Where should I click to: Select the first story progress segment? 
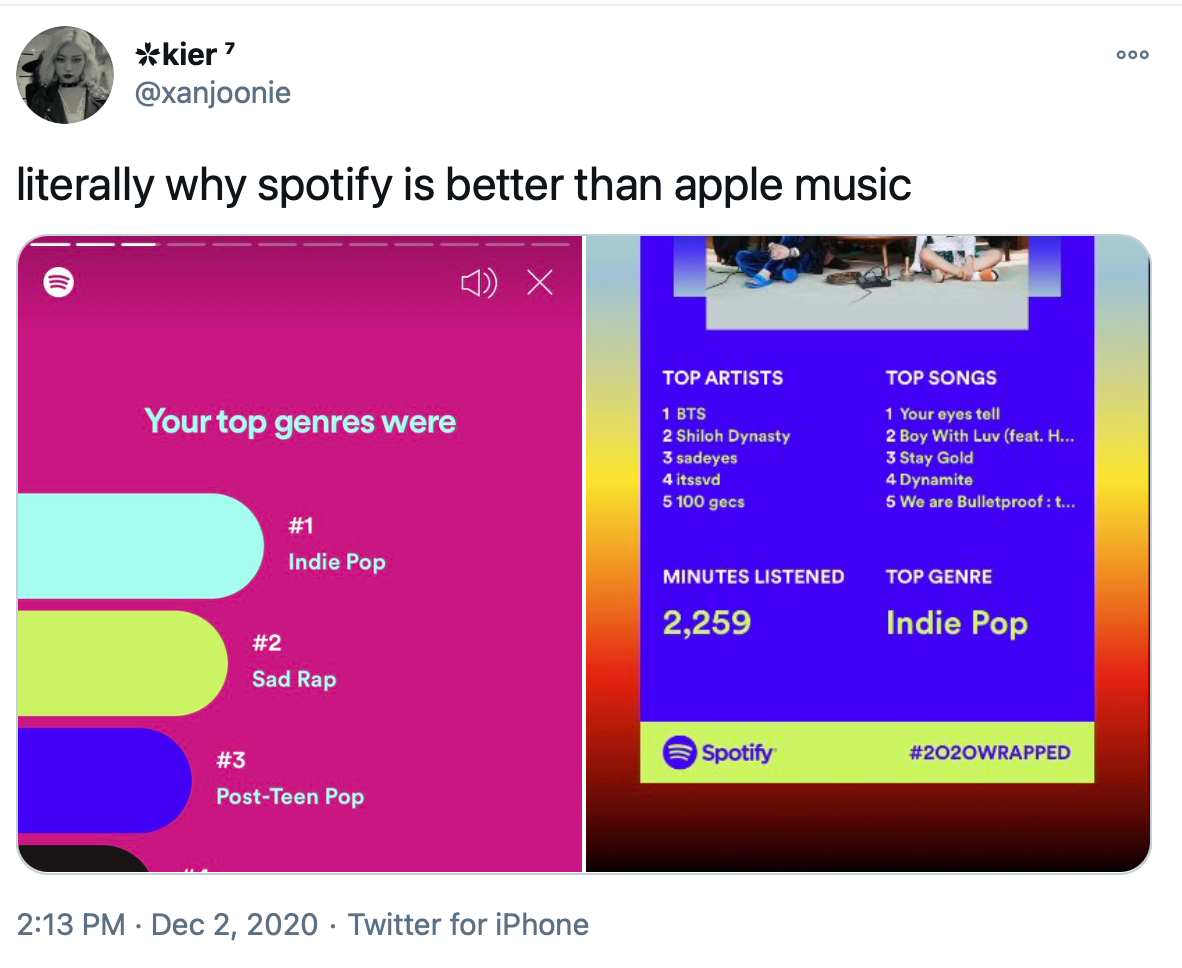tap(51, 244)
